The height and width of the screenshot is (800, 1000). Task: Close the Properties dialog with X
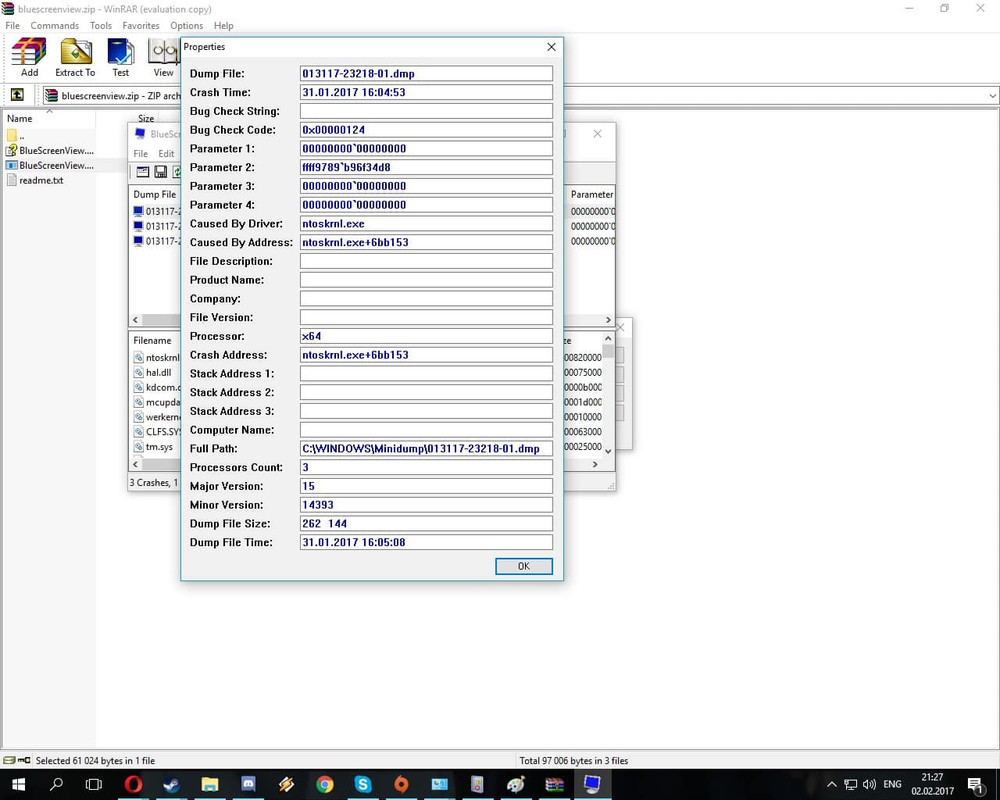(551, 47)
